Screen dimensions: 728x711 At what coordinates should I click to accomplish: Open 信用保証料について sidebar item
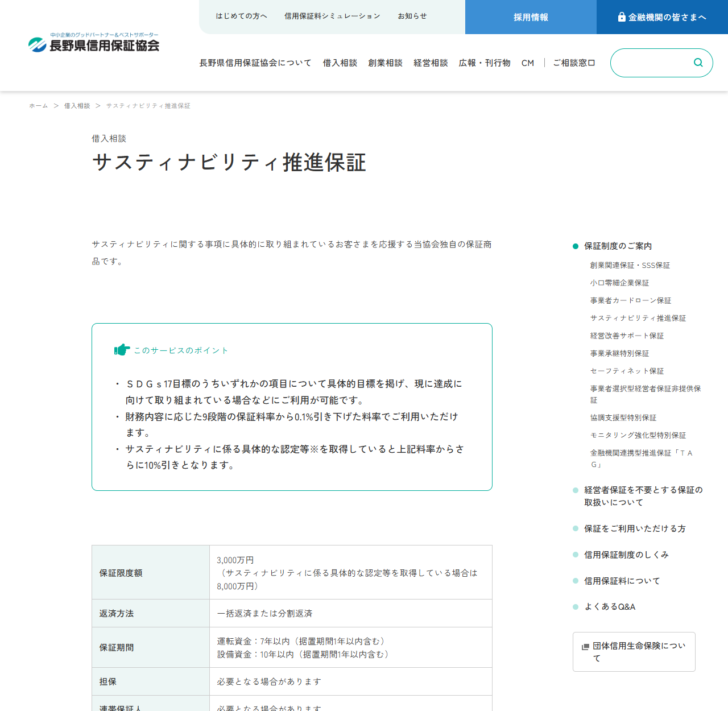[622, 581]
